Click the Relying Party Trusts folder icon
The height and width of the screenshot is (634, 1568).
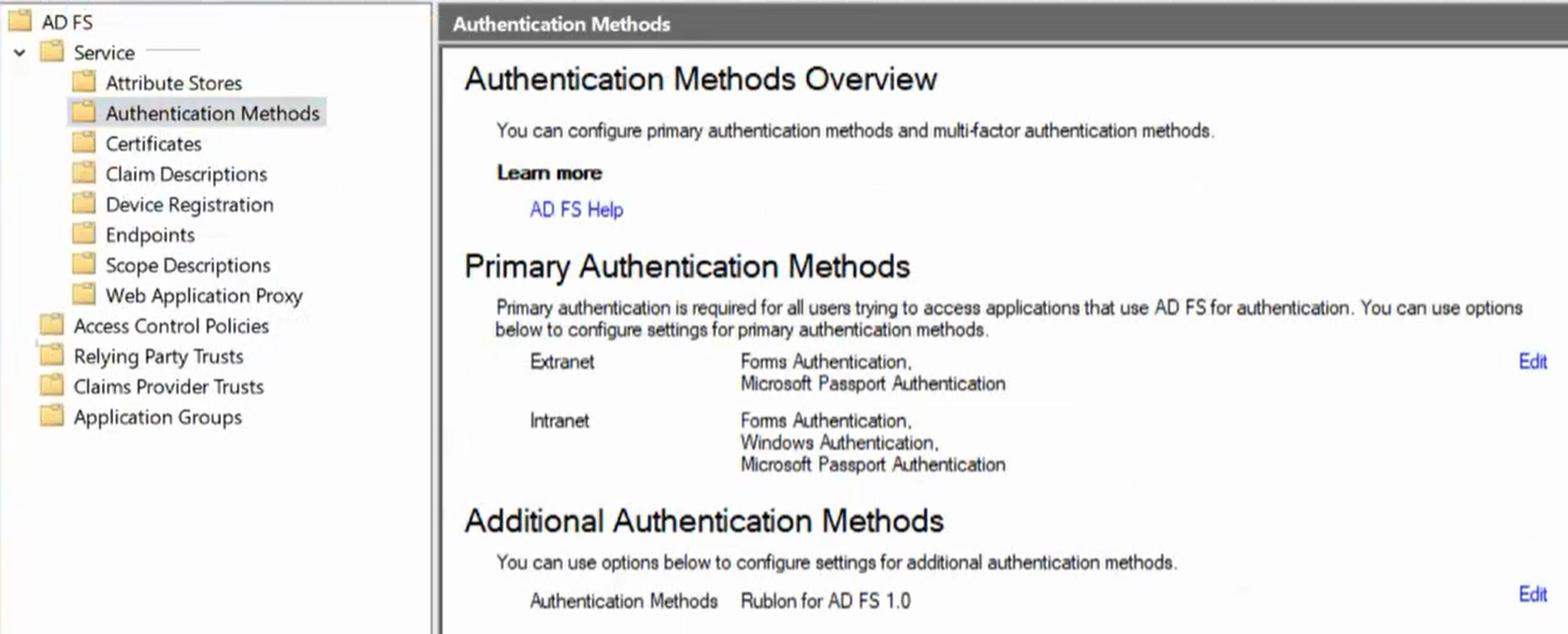tap(52, 355)
